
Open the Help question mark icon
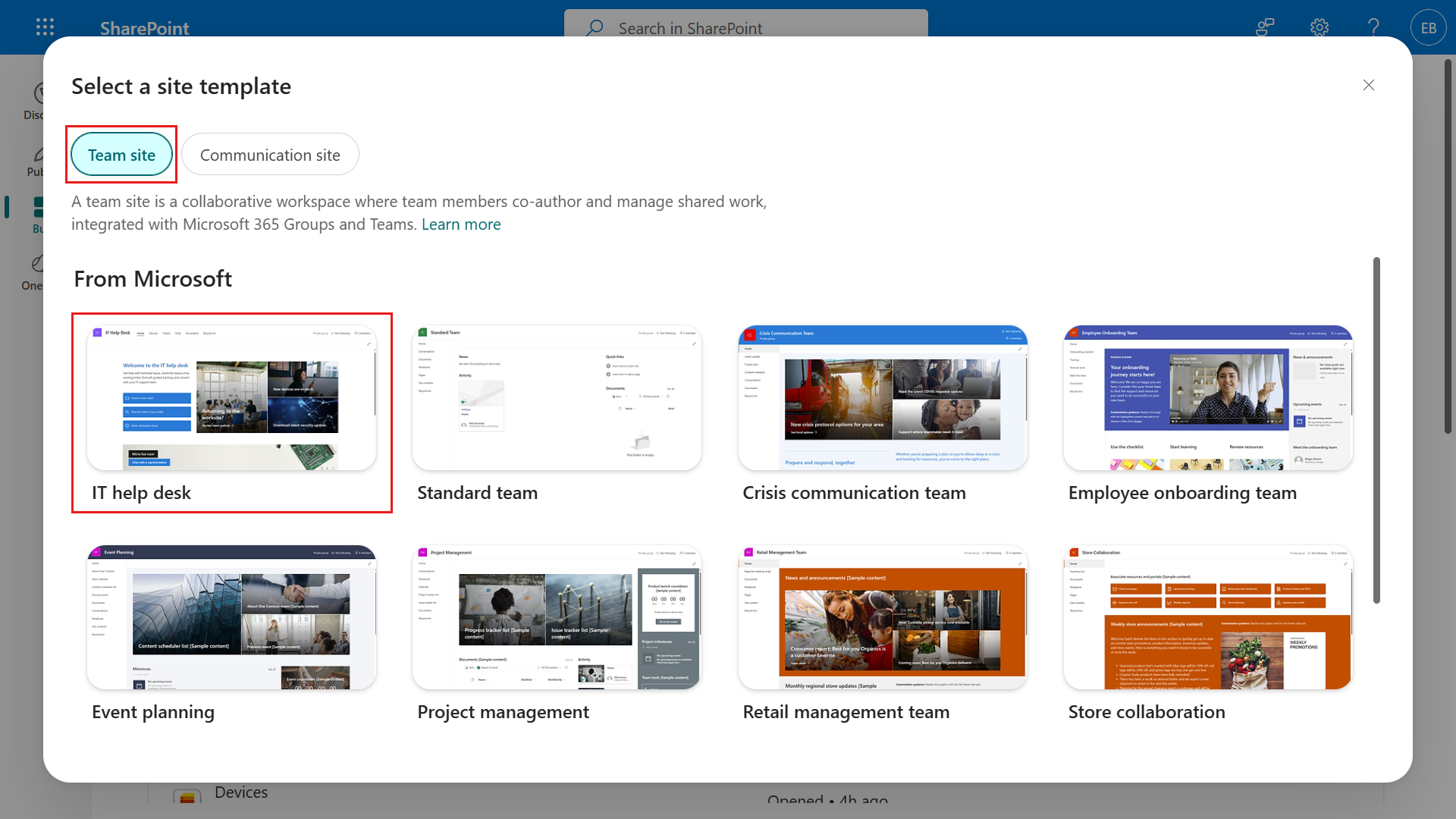1373,27
